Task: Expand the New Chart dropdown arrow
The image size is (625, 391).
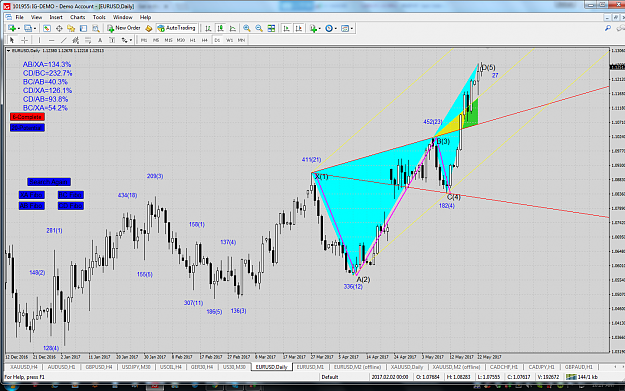Action: (x=19, y=29)
